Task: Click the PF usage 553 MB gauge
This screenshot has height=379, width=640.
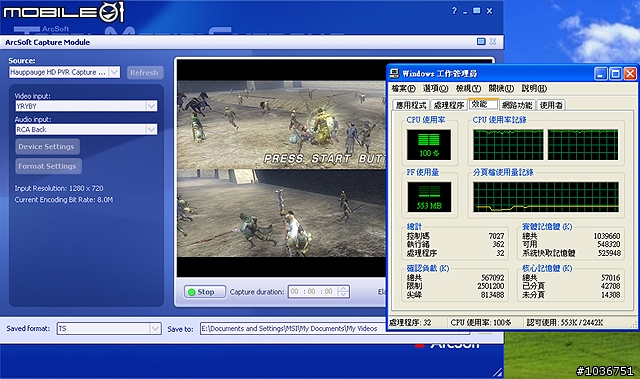Action: (x=429, y=197)
